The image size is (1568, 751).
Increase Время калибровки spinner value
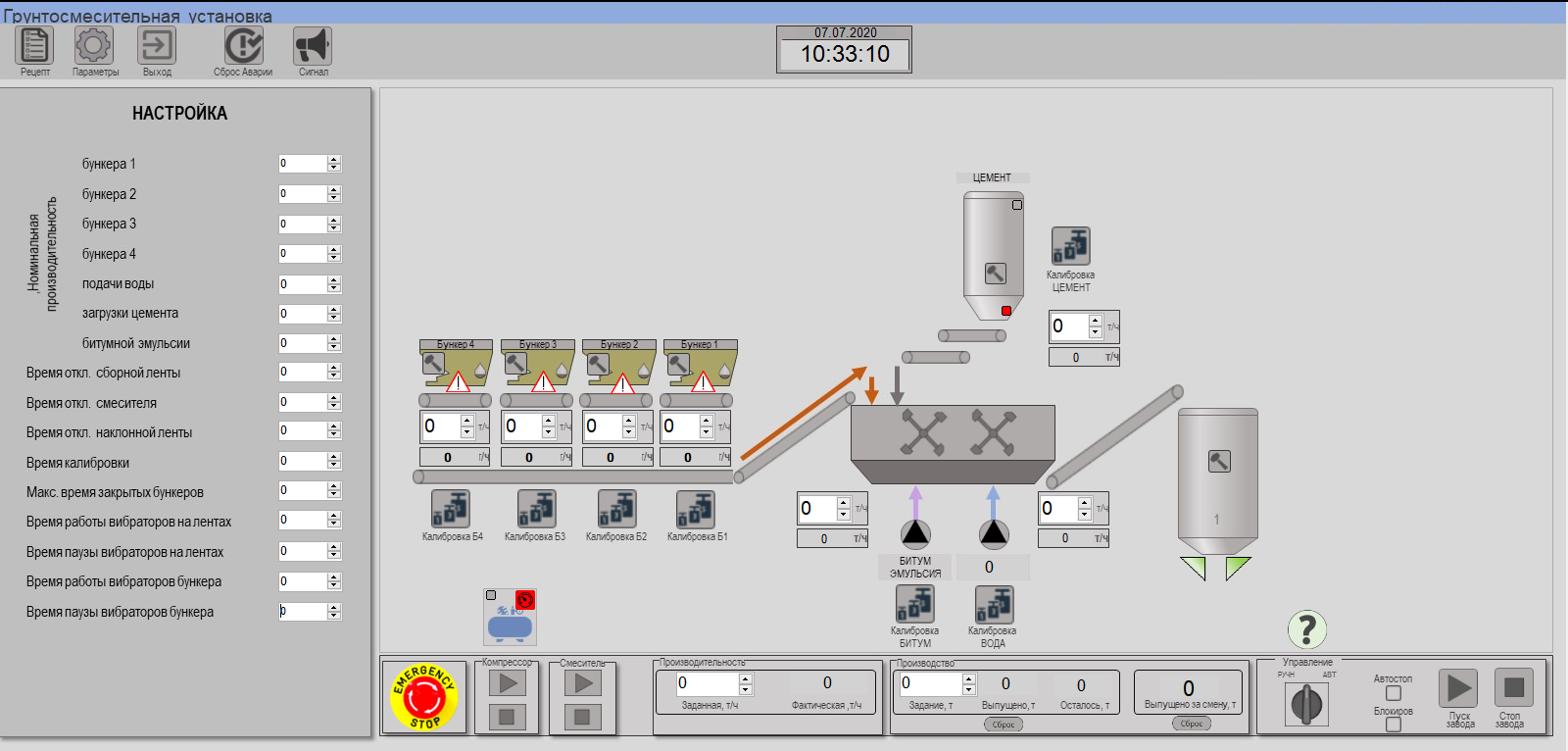click(x=334, y=458)
